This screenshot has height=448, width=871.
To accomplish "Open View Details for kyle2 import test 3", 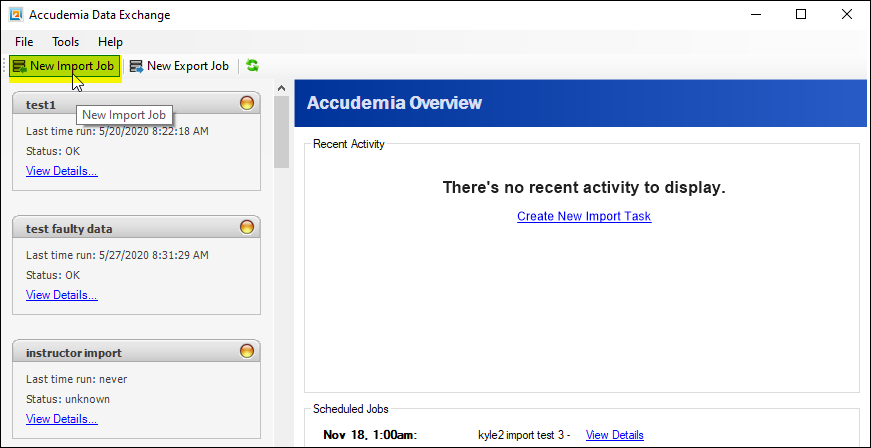I will click(614, 435).
